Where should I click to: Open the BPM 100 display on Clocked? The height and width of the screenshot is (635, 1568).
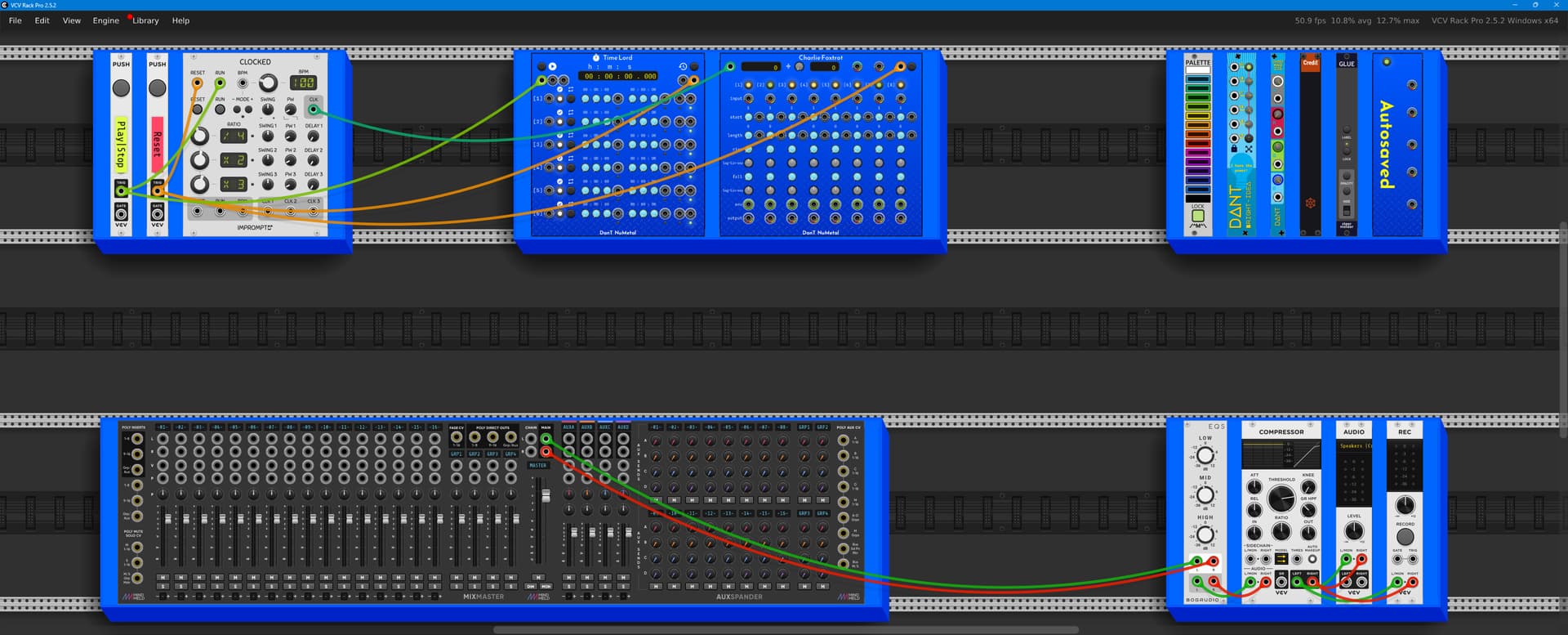(304, 83)
